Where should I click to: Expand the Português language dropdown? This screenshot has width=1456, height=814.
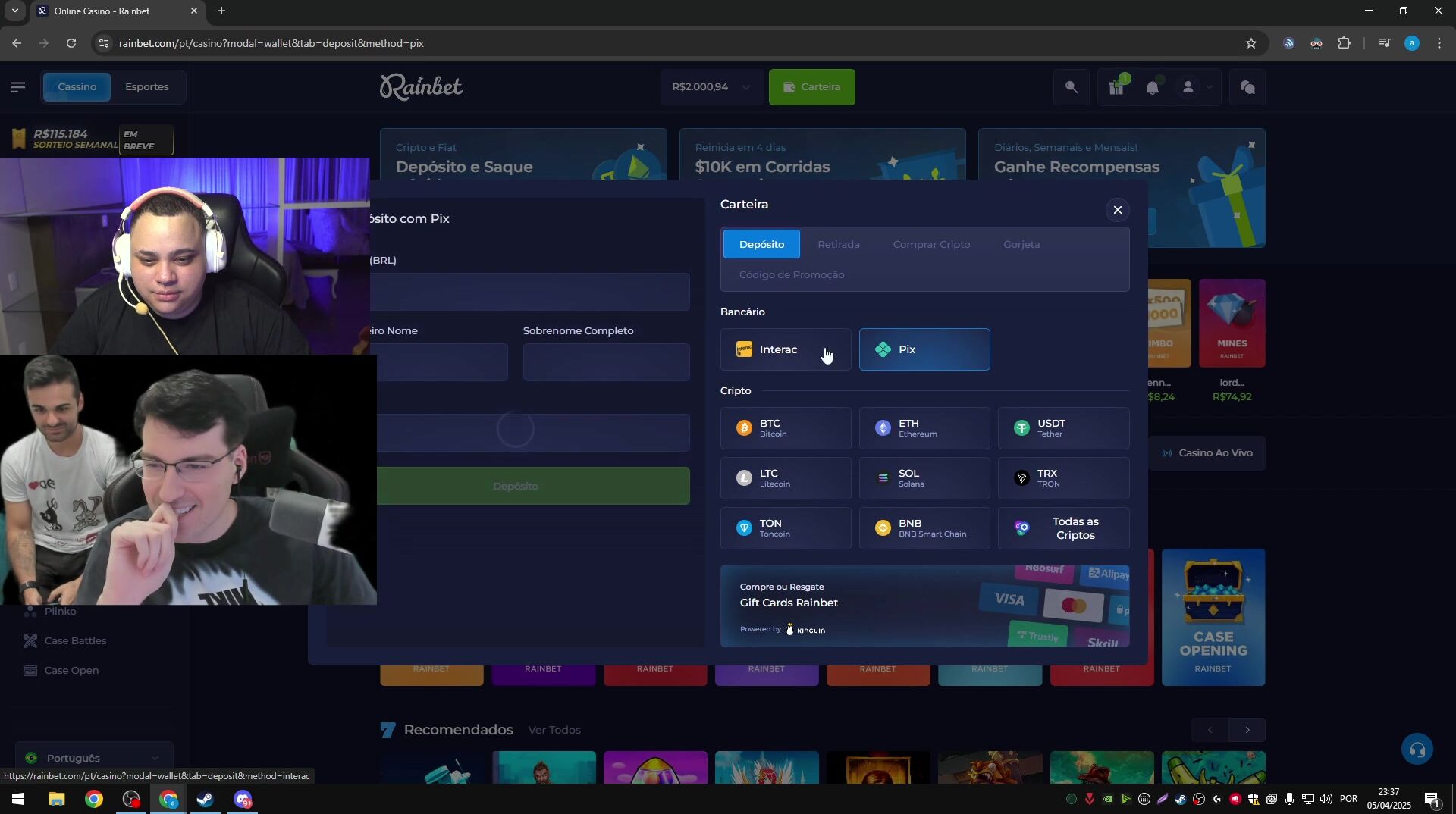[94, 758]
